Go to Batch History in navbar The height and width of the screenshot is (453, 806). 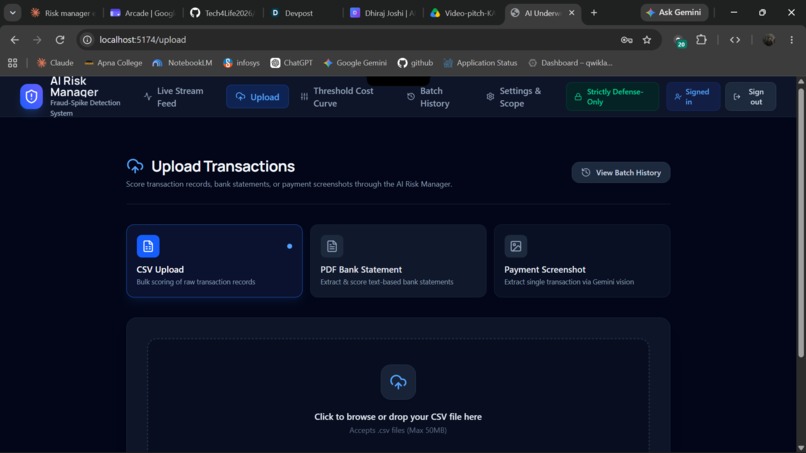click(x=429, y=97)
